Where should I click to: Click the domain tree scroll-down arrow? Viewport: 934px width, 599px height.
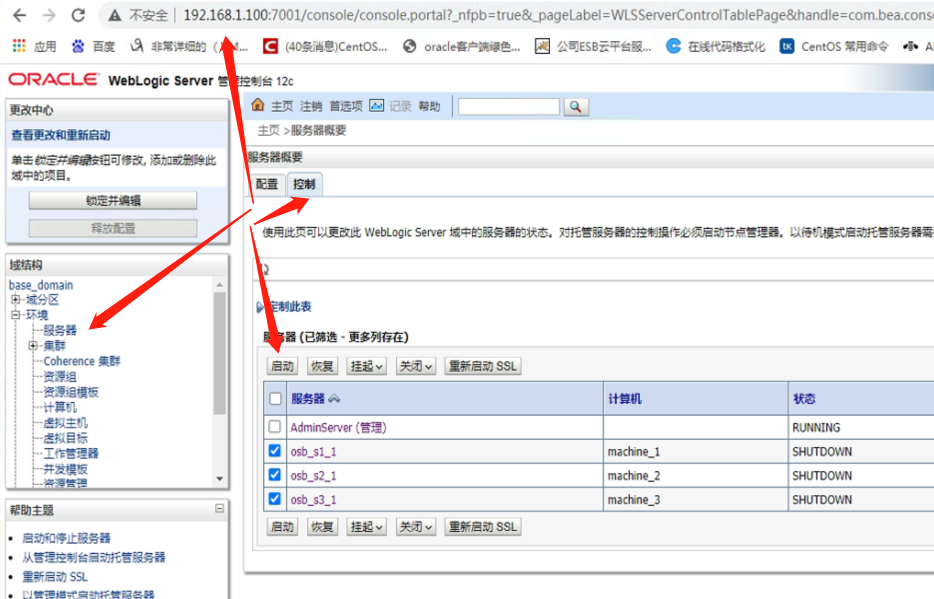click(220, 479)
